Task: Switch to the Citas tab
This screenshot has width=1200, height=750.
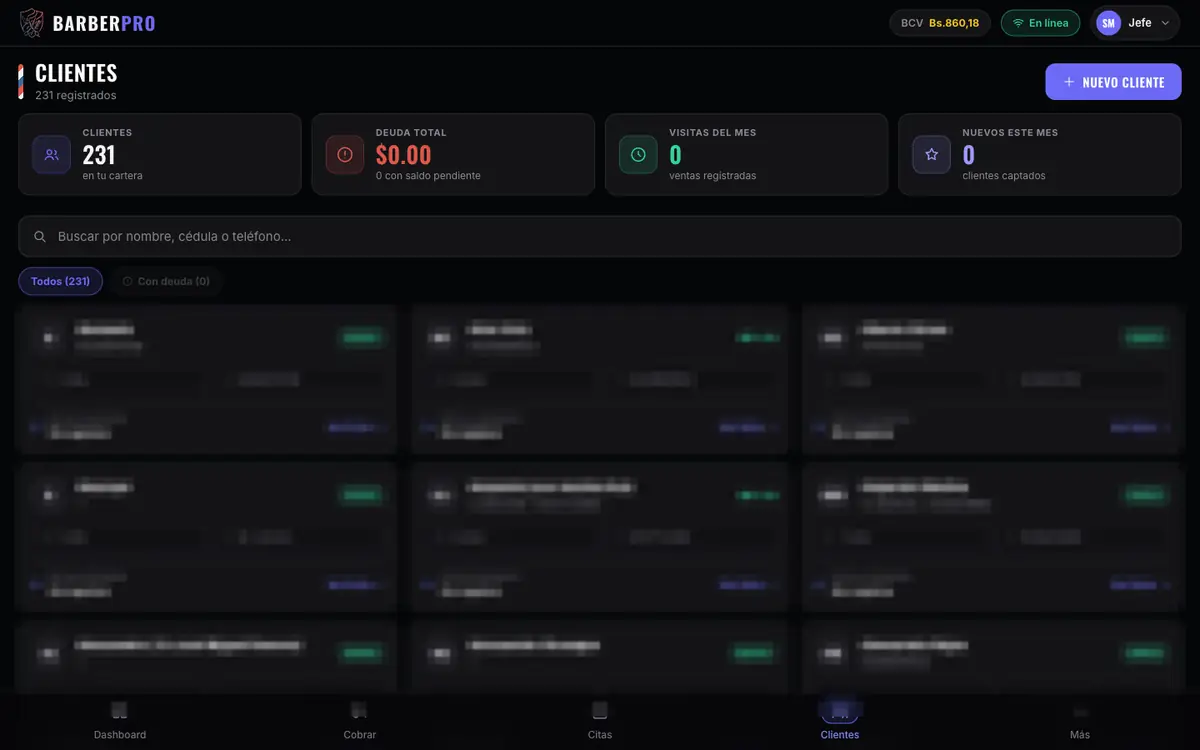Action: click(x=600, y=720)
